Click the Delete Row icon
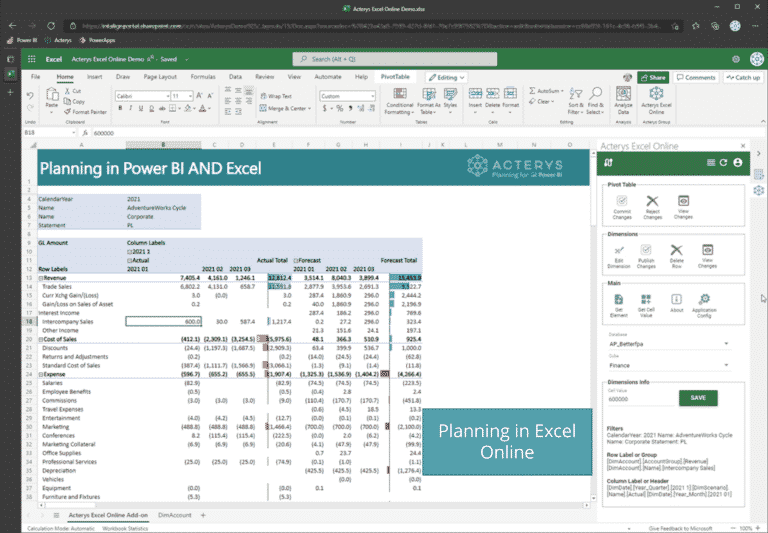This screenshot has width=768, height=533. pos(677,254)
